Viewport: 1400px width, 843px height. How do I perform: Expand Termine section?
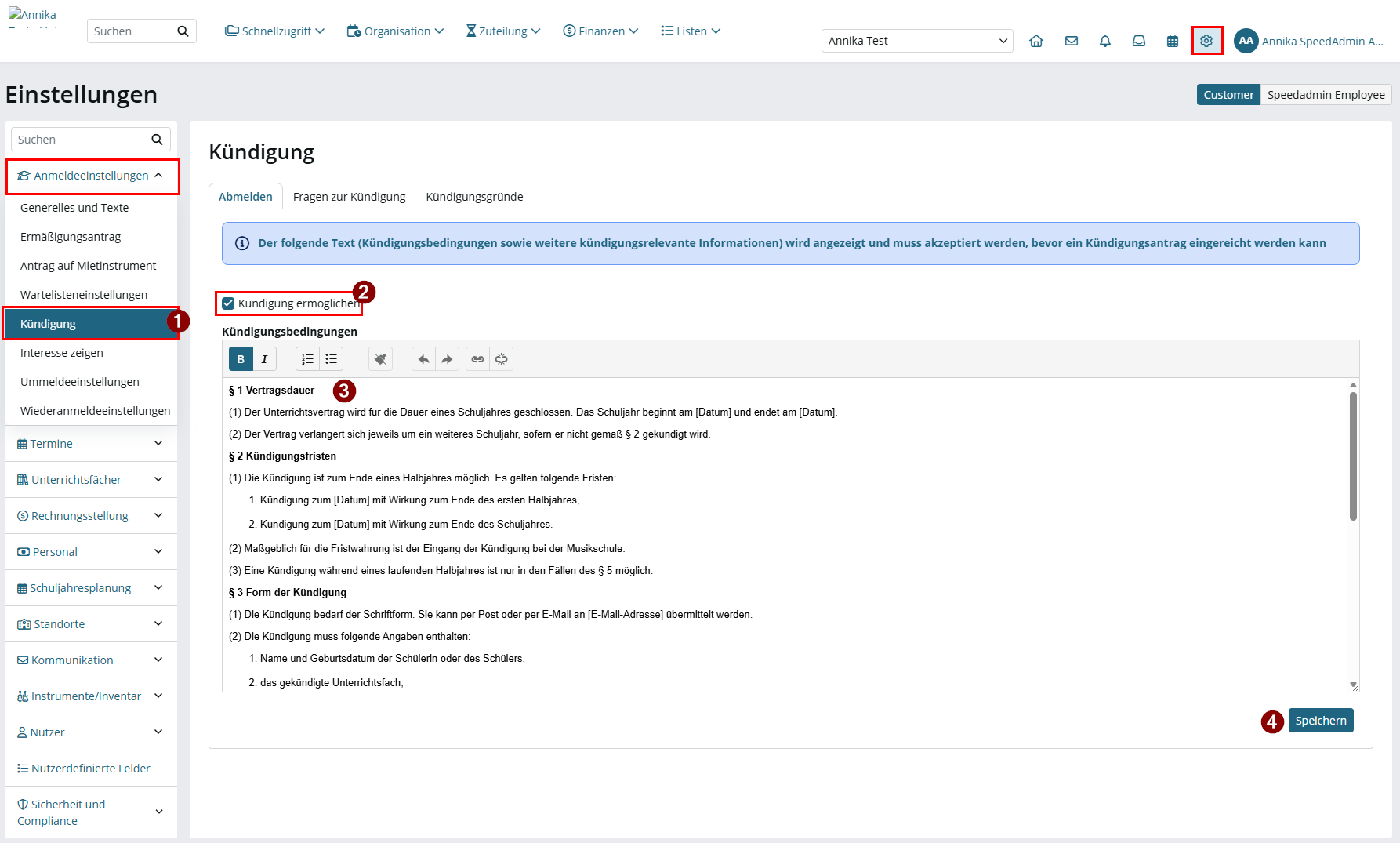pos(91,444)
